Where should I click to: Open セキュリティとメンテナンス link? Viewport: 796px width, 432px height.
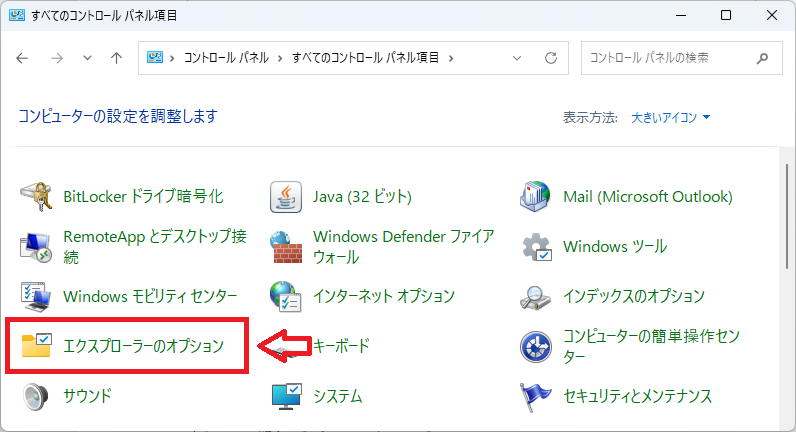click(638, 396)
